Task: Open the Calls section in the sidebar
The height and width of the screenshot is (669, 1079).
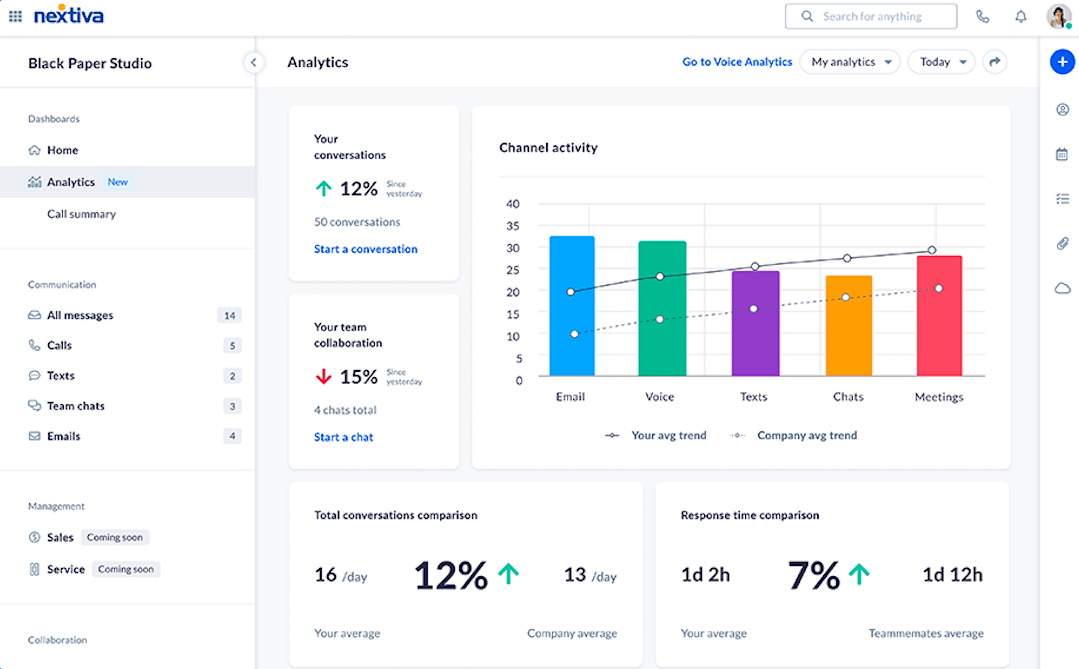Action: pos(62,345)
